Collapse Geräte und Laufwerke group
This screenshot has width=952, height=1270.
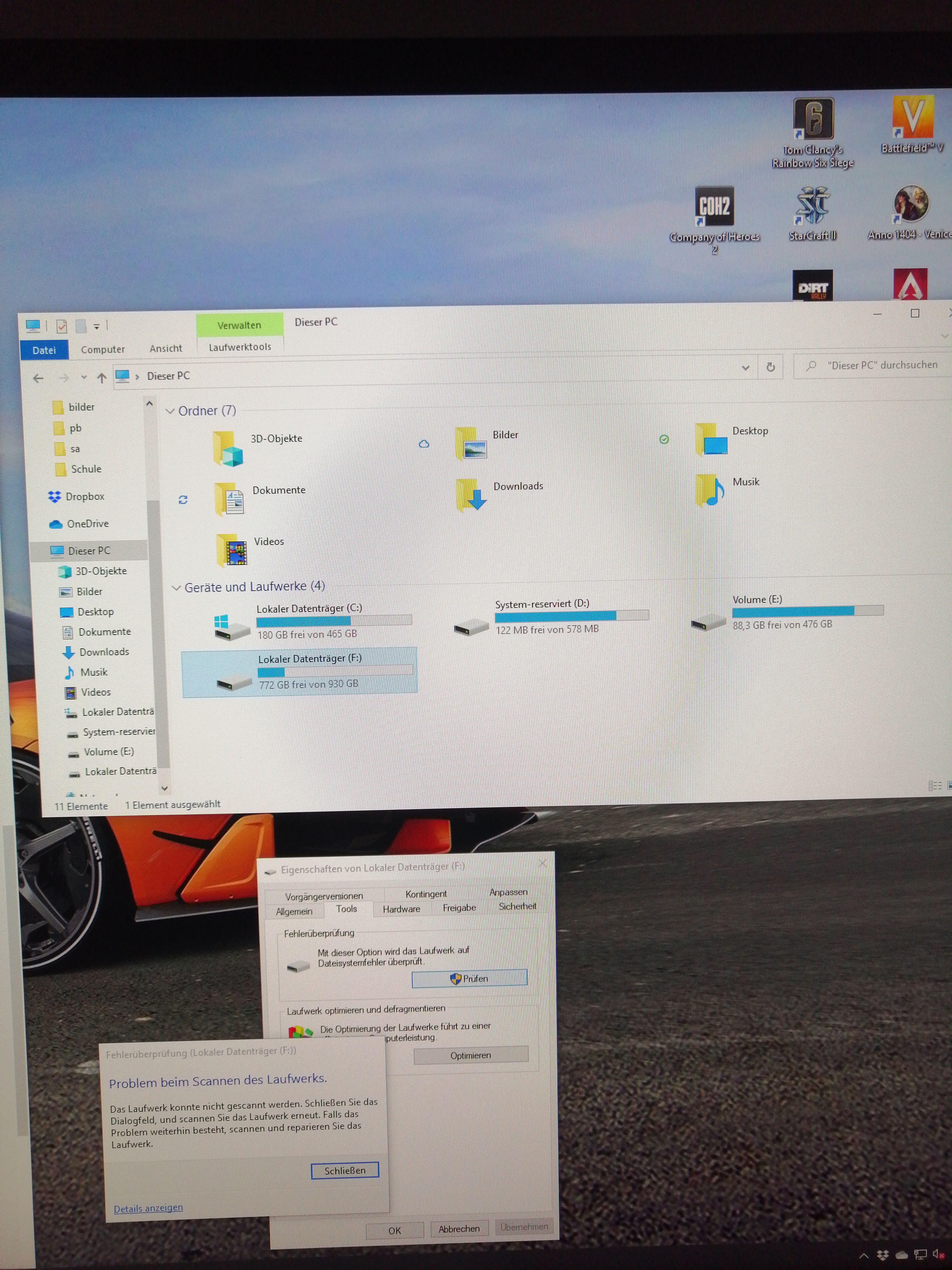[x=177, y=588]
